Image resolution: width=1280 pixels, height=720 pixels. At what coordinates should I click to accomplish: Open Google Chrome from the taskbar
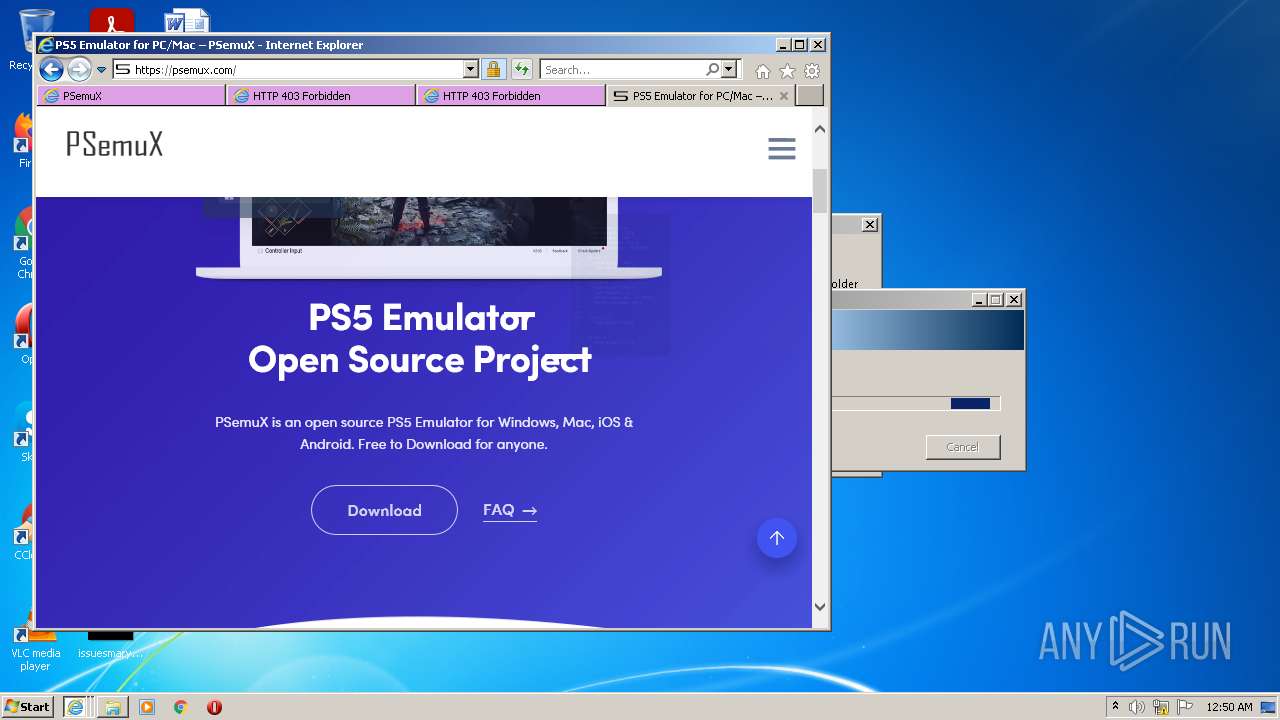[181, 707]
